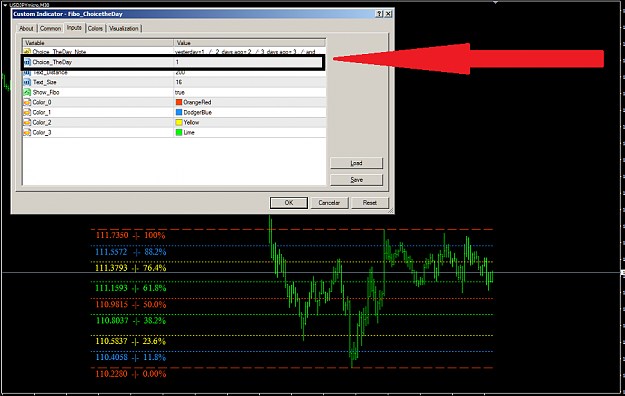The image size is (625, 396).
Task: Click the 110.4058 11.8% Fibo label
Action: 131,357
